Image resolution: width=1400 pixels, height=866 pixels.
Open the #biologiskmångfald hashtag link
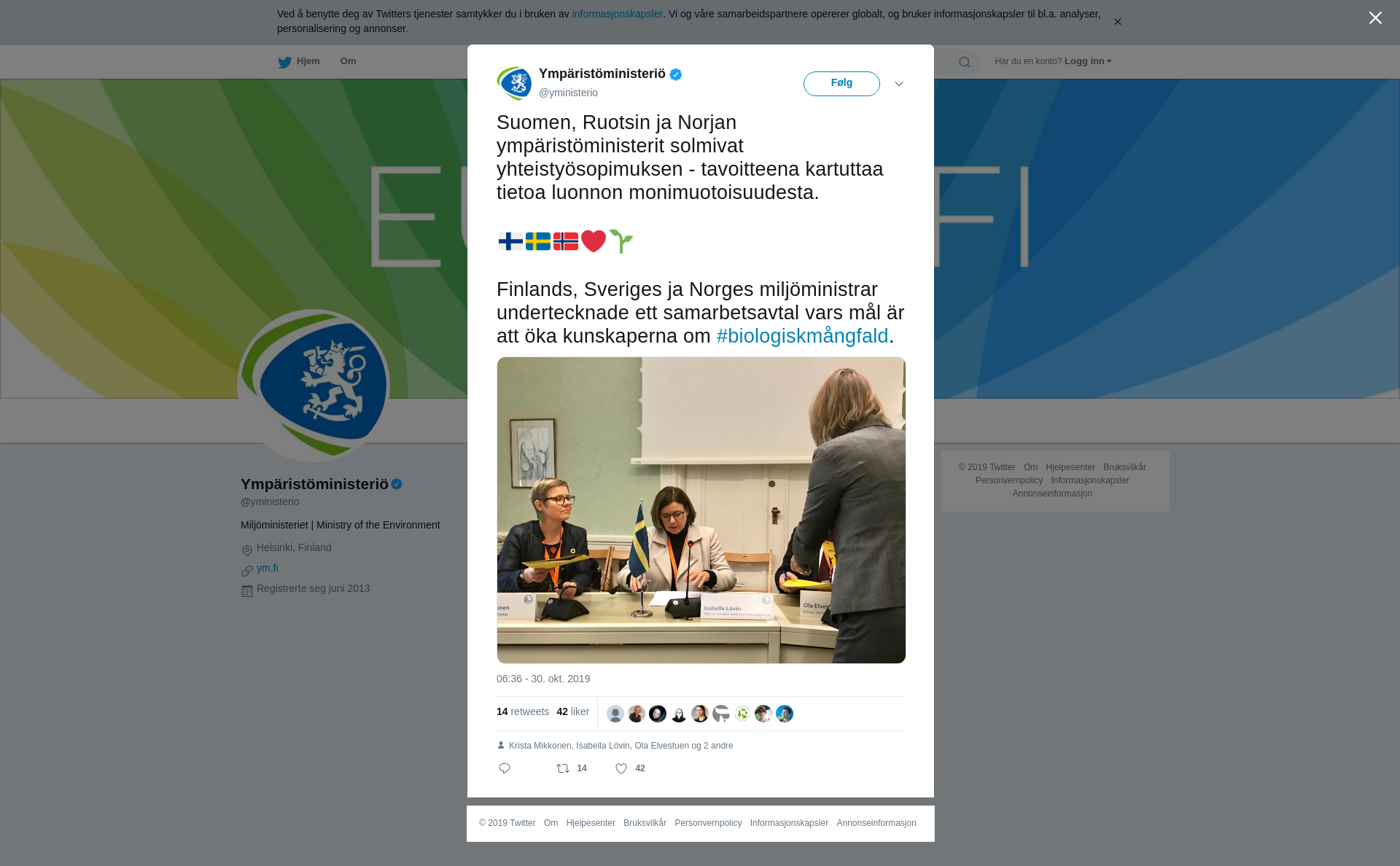(x=802, y=336)
